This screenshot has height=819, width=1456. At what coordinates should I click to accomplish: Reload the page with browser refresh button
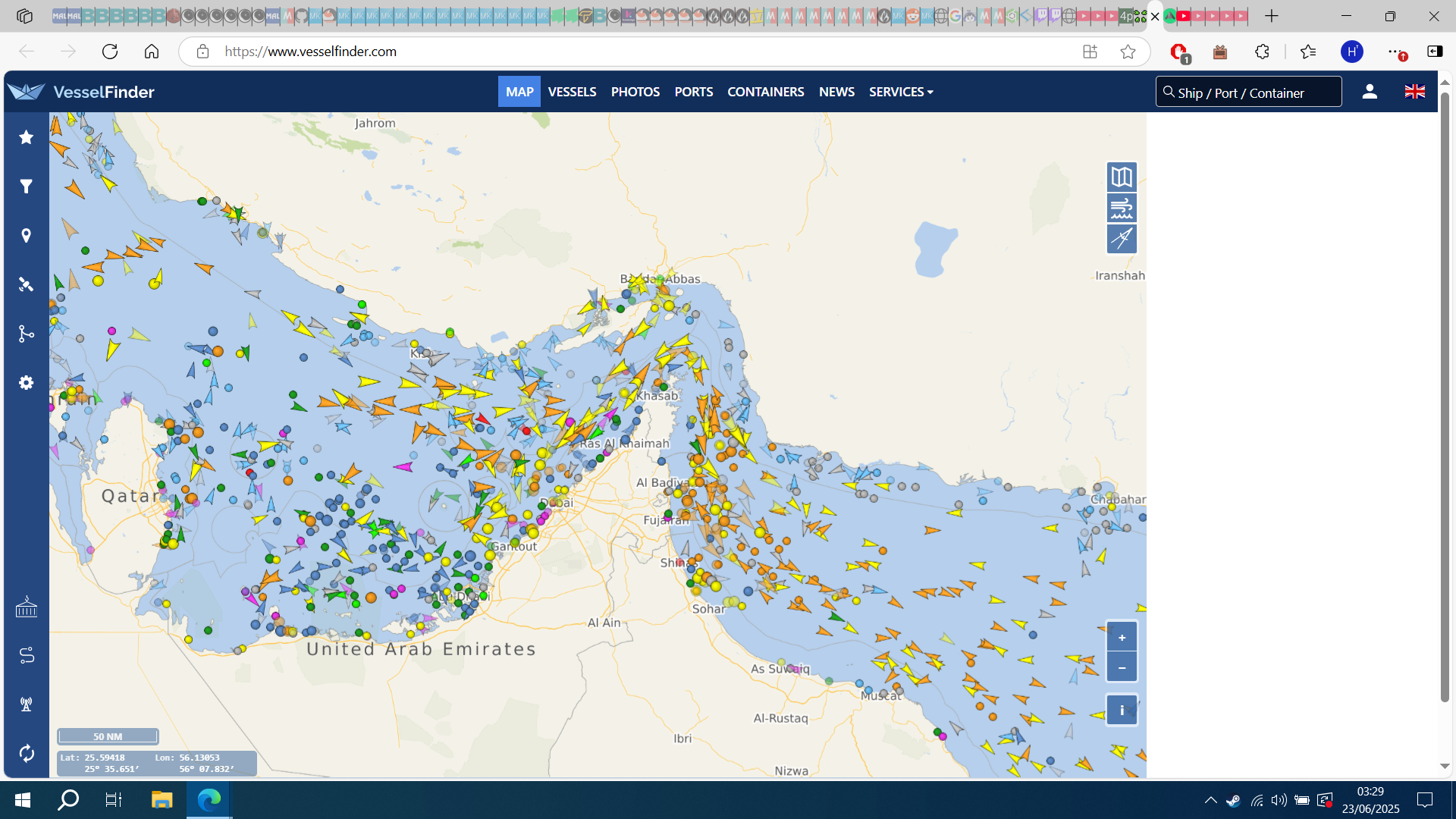pos(110,52)
